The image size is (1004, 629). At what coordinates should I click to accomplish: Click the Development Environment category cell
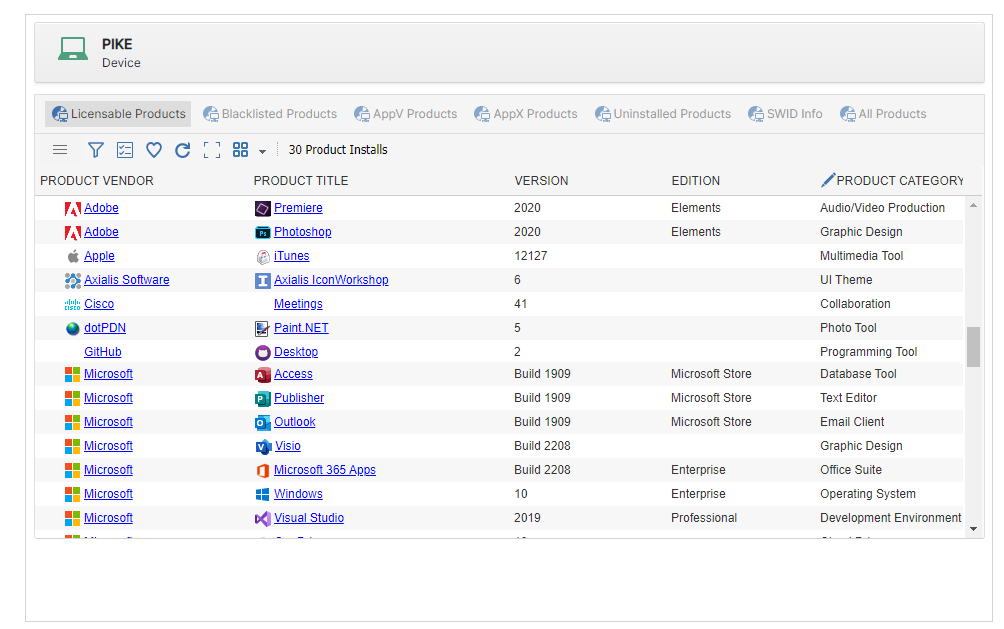pyautogui.click(x=891, y=518)
